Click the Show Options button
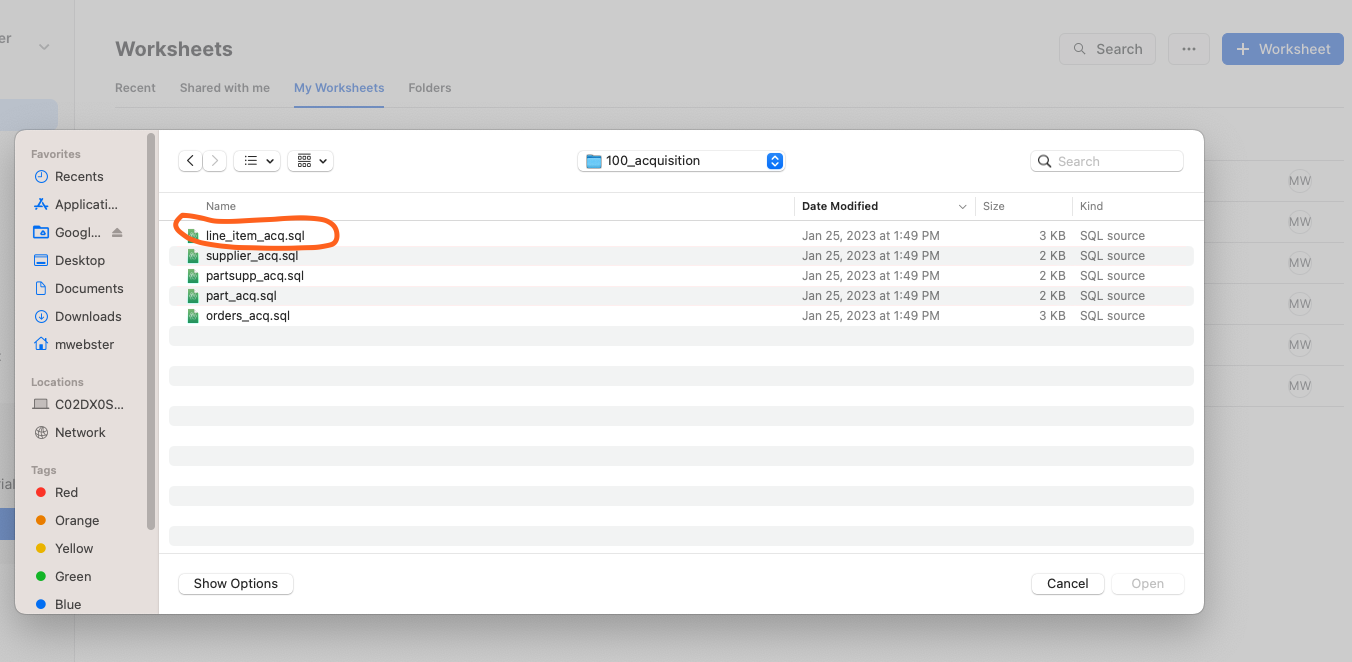 (236, 583)
